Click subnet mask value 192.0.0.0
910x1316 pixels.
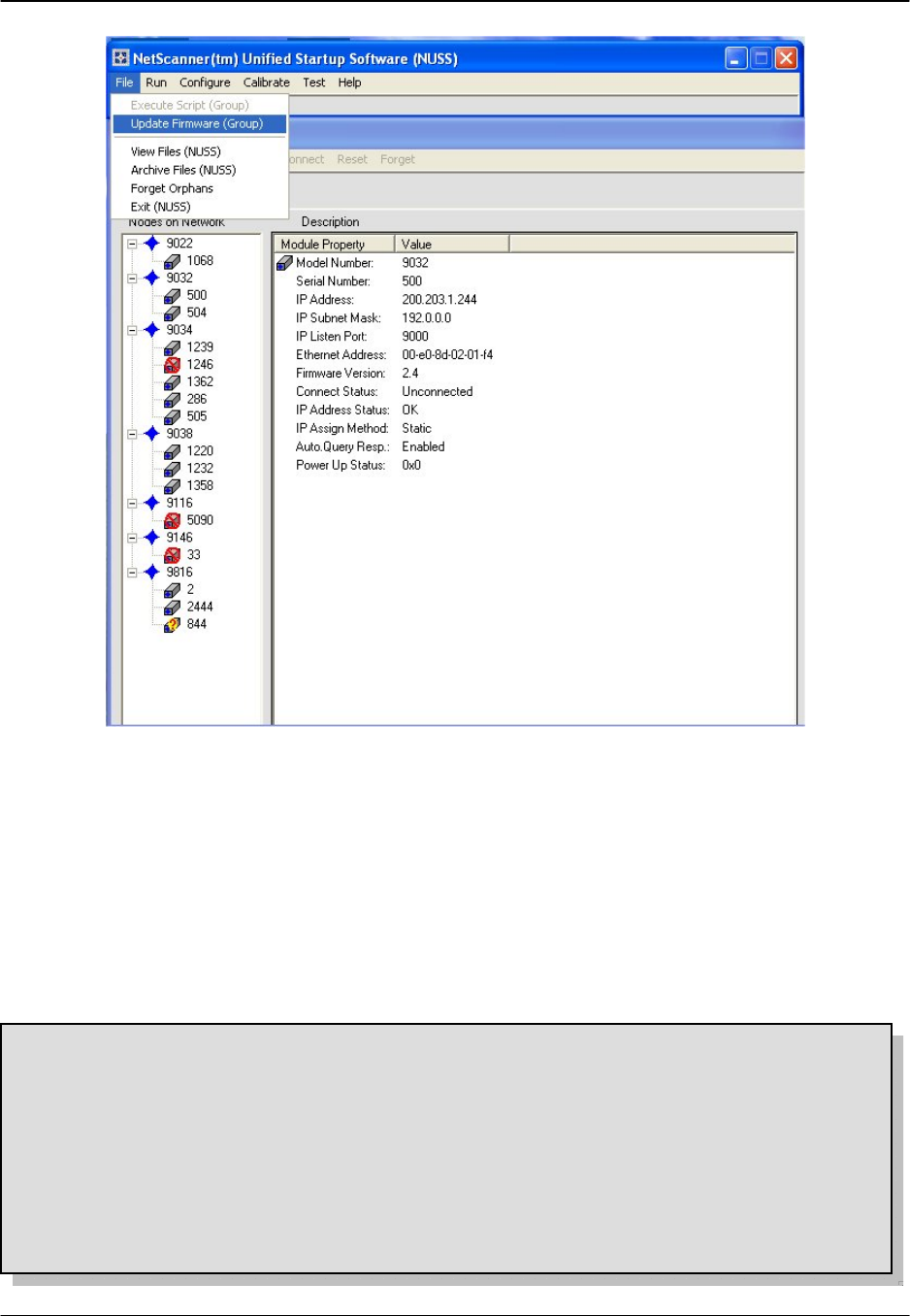pos(427,318)
